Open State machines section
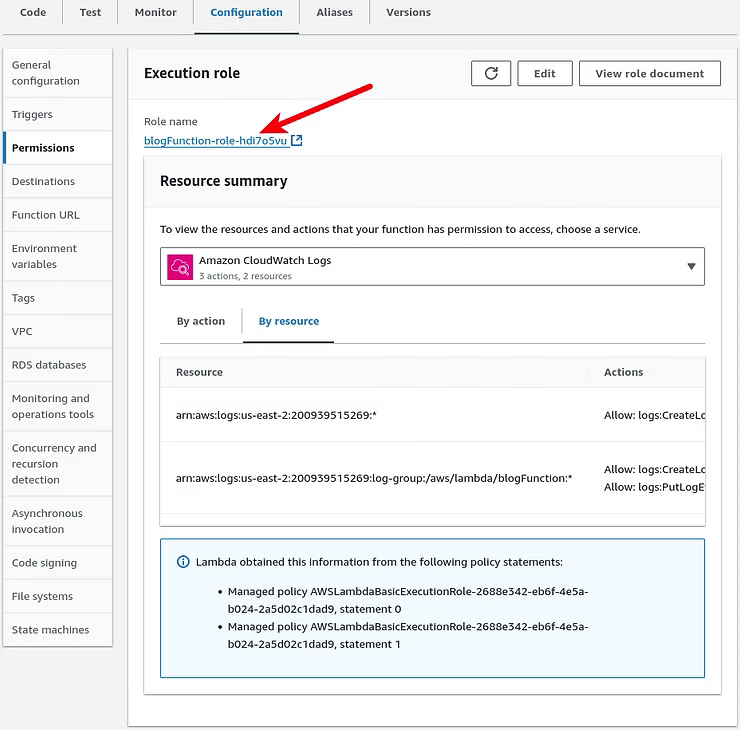740x730 pixels. [58, 629]
